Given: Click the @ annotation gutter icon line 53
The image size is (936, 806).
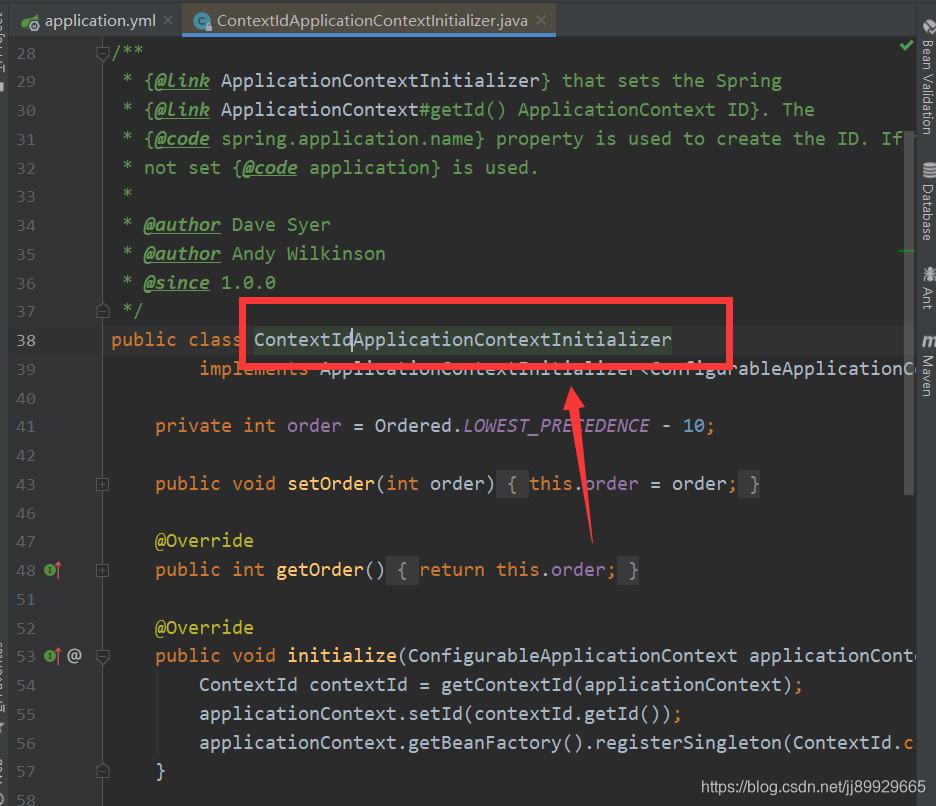Looking at the screenshot, I should click(x=75, y=656).
